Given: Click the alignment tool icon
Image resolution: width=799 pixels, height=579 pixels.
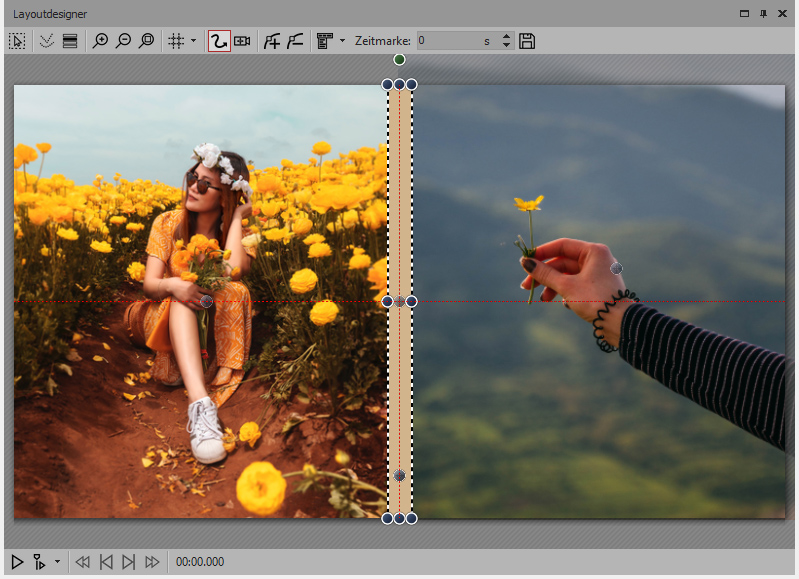Looking at the screenshot, I should [x=324, y=41].
